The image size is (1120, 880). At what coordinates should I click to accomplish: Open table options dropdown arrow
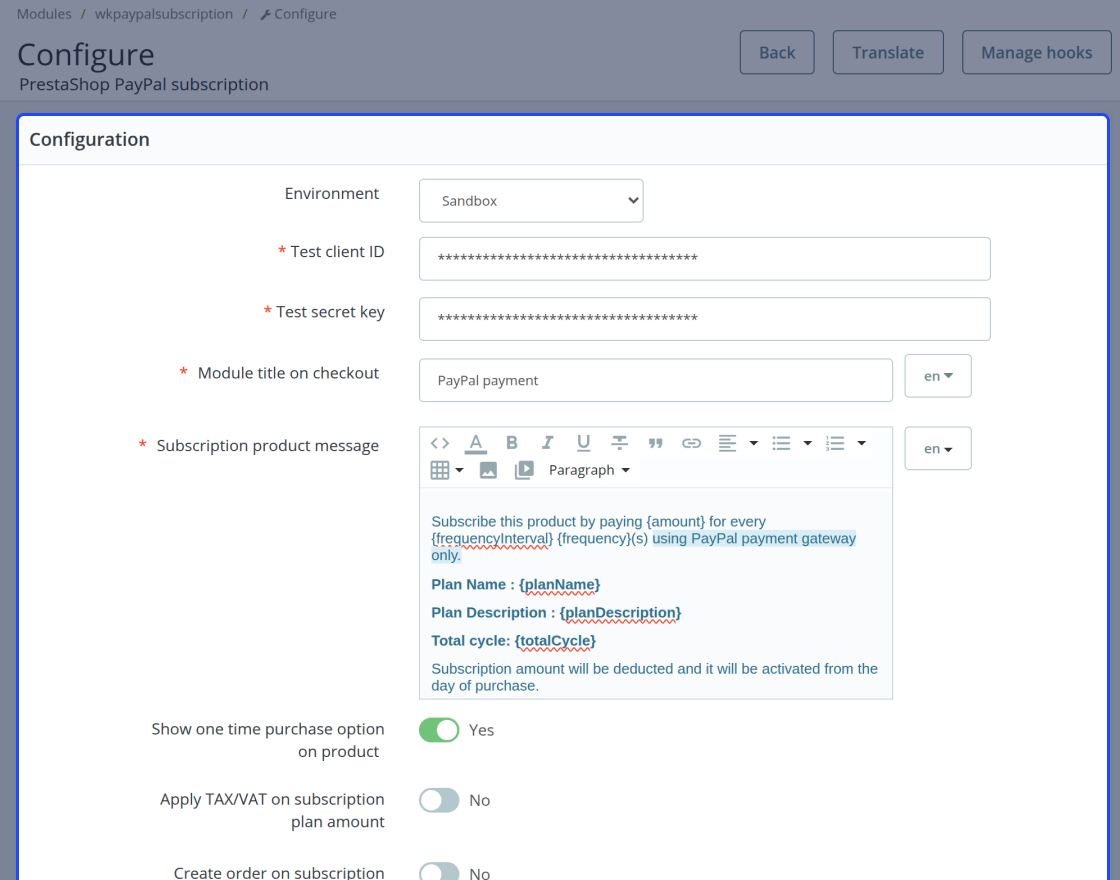(x=459, y=470)
